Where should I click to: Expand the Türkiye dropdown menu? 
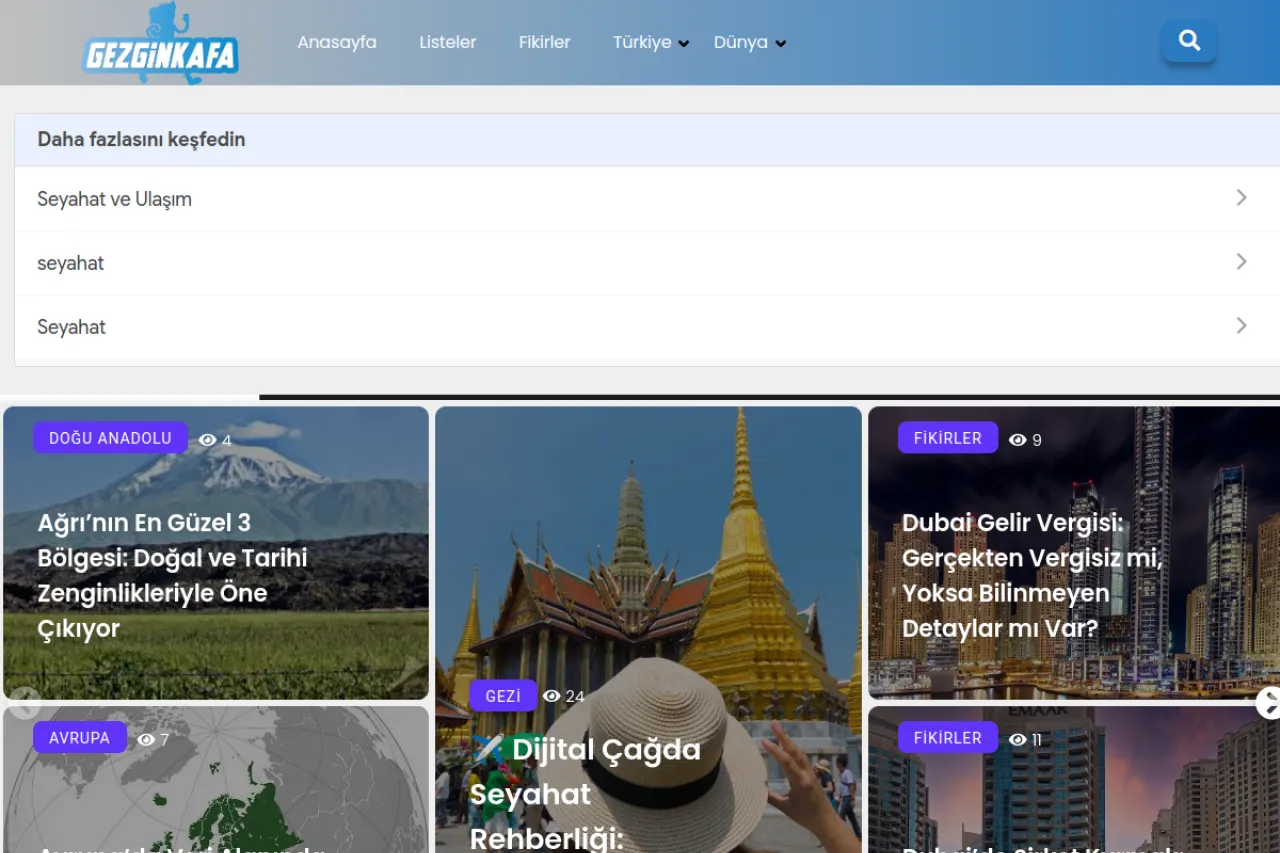coord(651,42)
